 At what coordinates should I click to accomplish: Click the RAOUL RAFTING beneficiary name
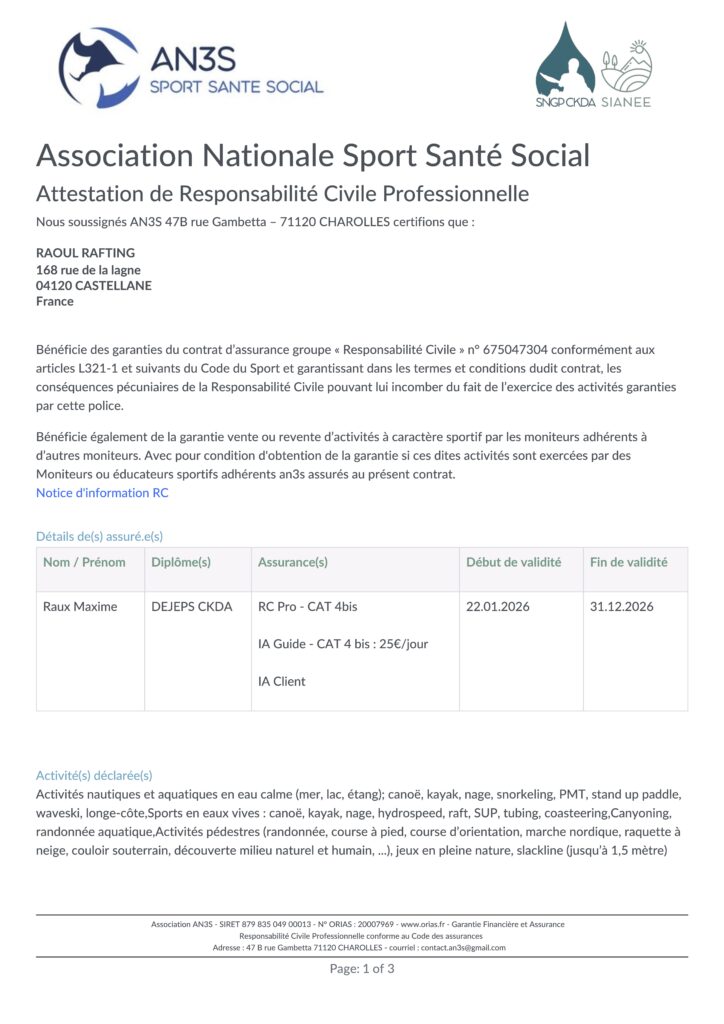[85, 253]
